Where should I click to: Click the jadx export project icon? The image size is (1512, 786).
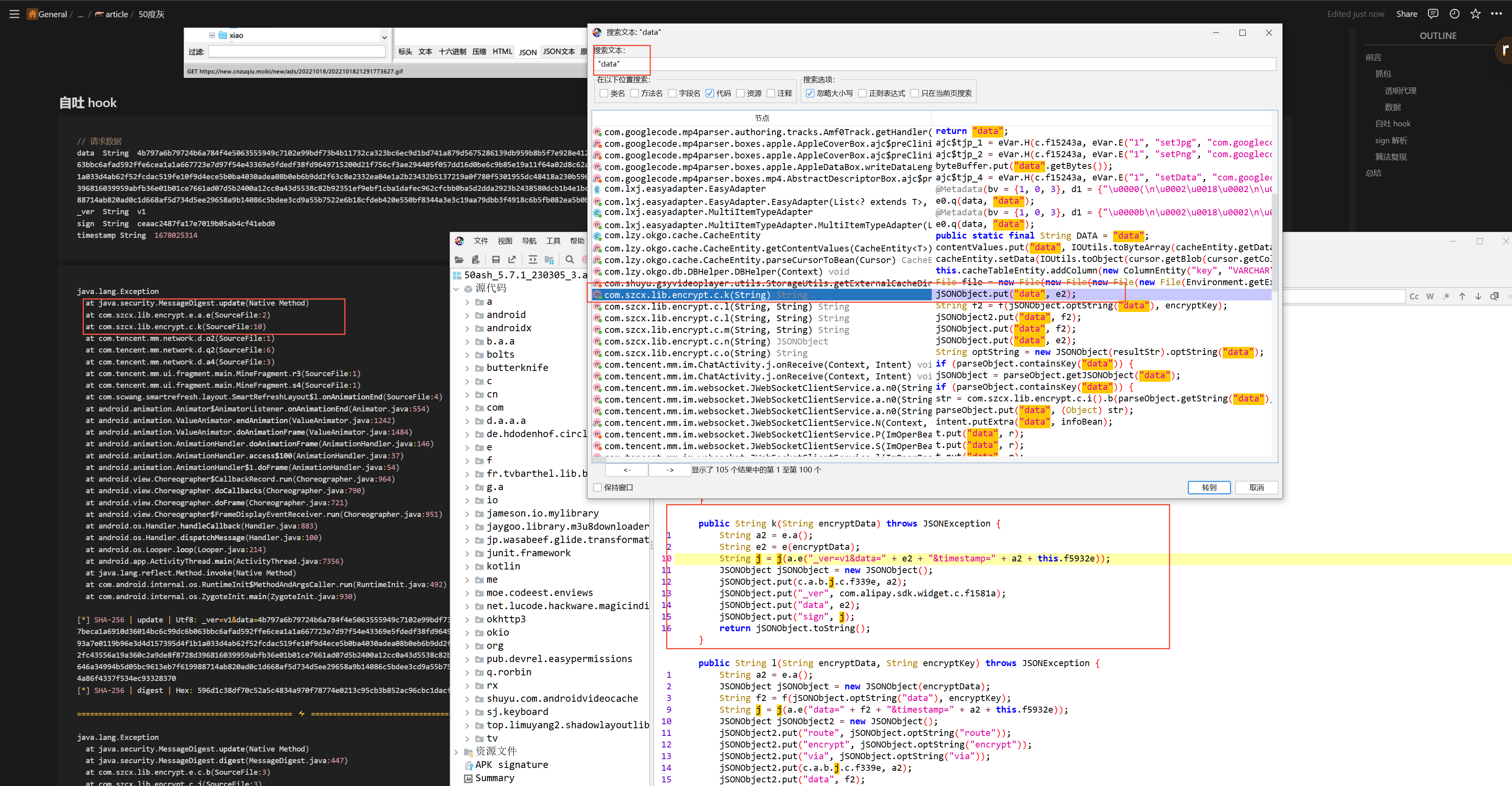512,259
